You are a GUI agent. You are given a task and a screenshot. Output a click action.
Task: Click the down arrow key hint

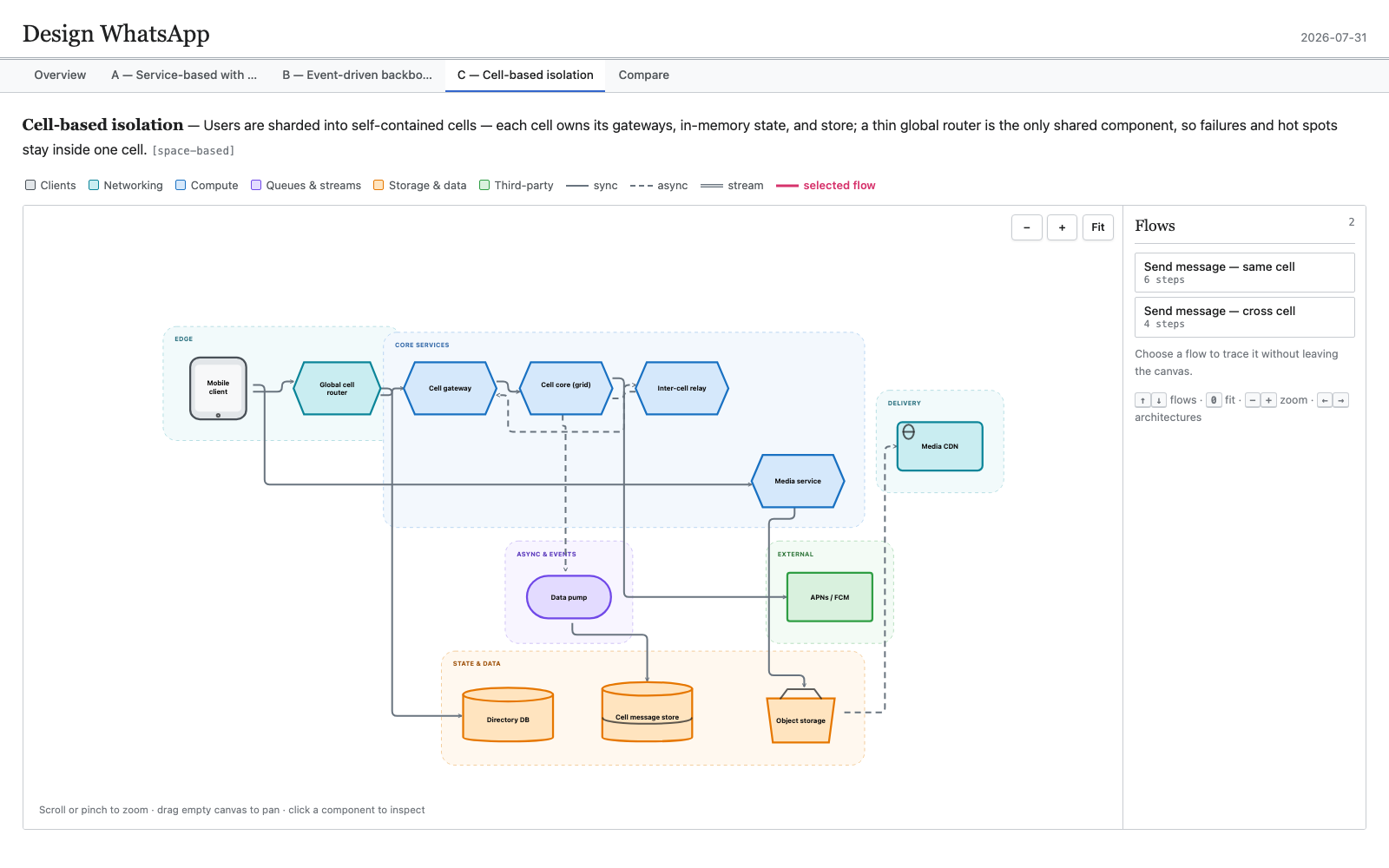coord(1159,400)
